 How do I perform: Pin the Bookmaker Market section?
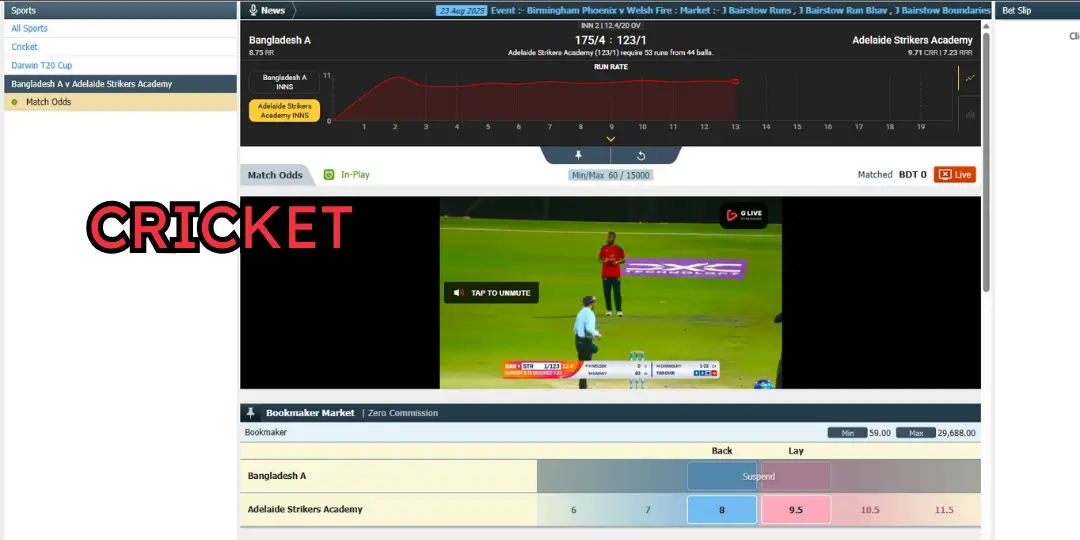250,413
